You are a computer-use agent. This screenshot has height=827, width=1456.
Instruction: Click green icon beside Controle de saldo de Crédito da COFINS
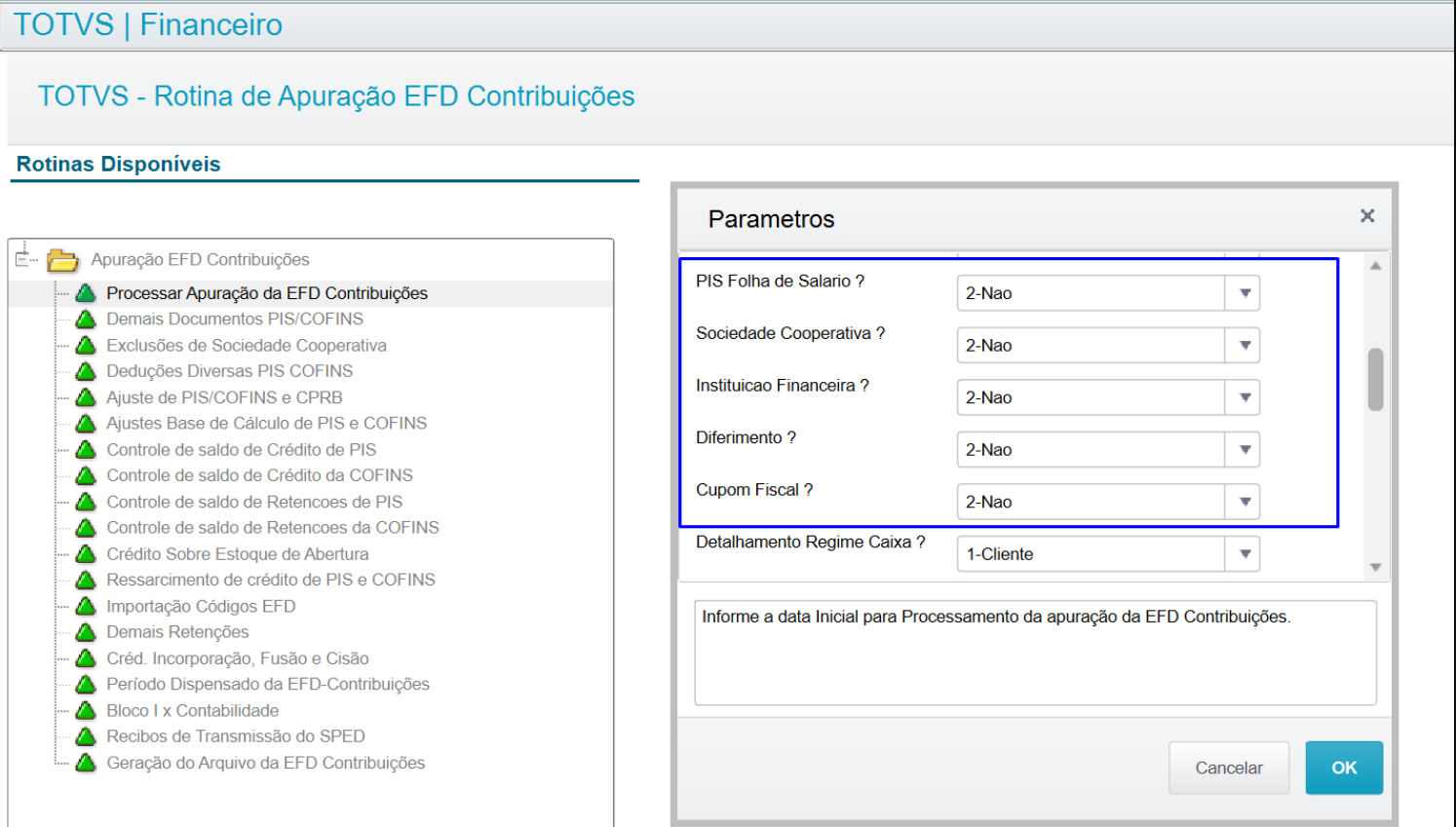tap(86, 475)
